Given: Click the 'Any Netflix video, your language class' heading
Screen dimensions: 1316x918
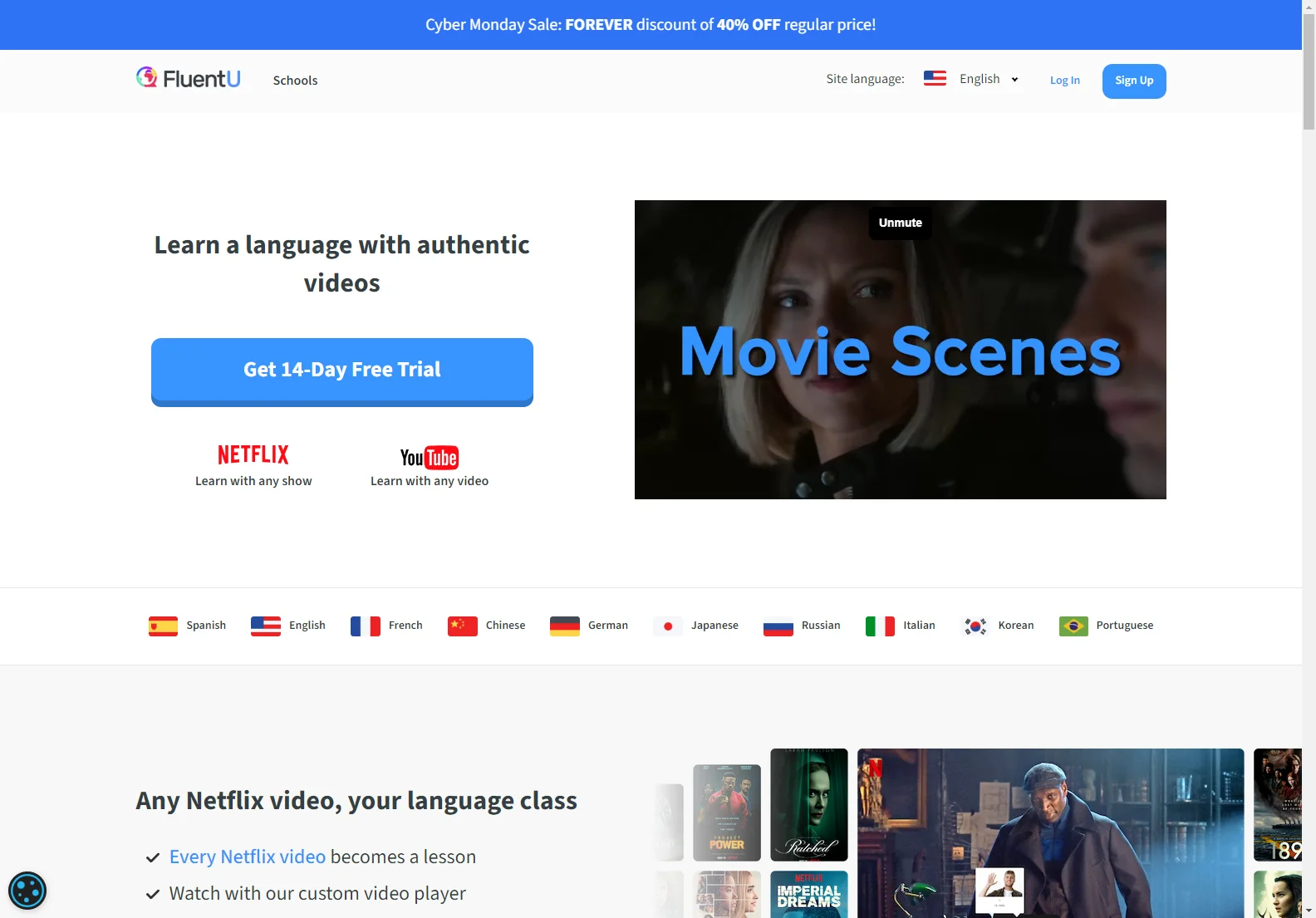Looking at the screenshot, I should pos(356,801).
